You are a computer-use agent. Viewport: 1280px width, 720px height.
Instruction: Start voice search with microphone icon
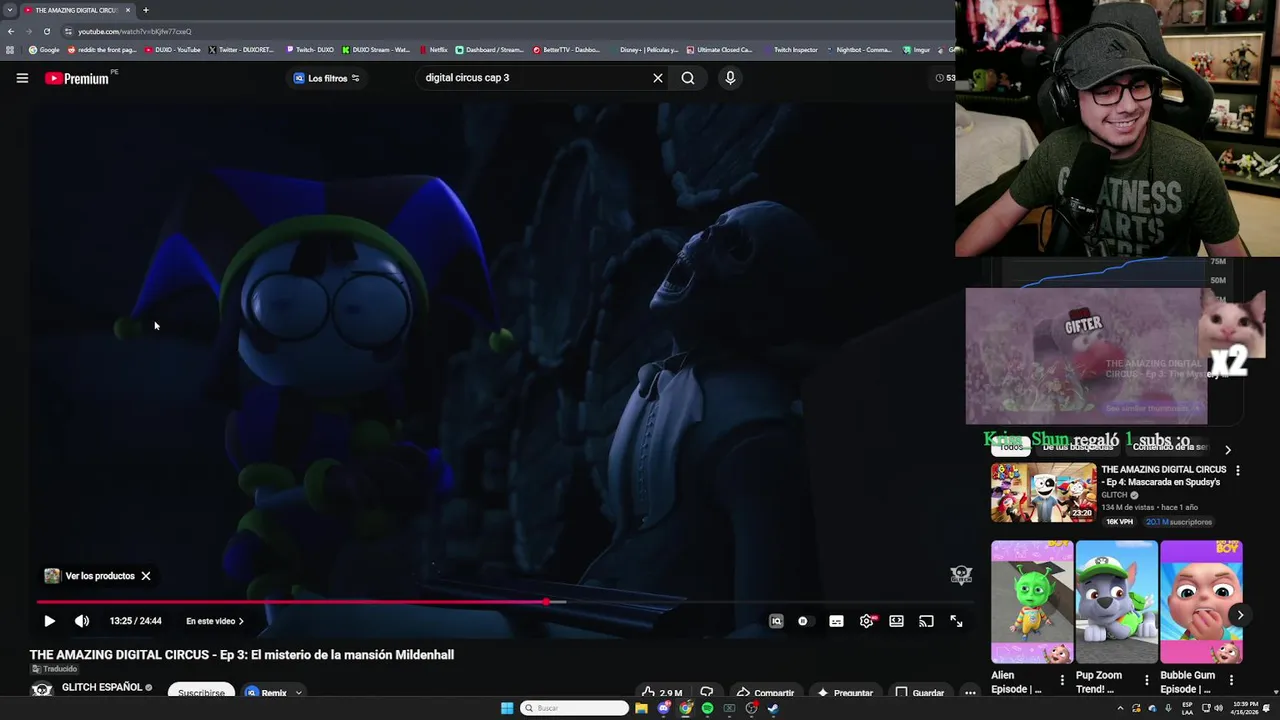click(x=730, y=78)
